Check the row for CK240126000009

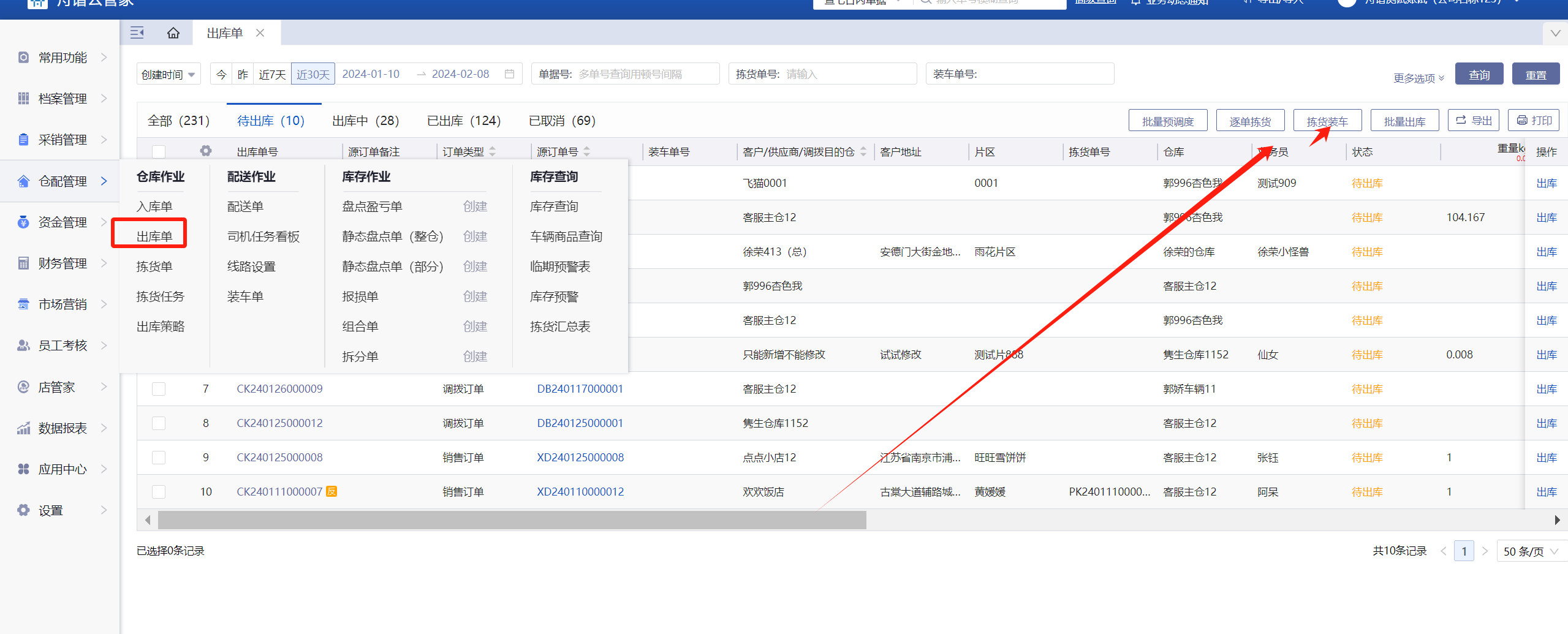159,389
